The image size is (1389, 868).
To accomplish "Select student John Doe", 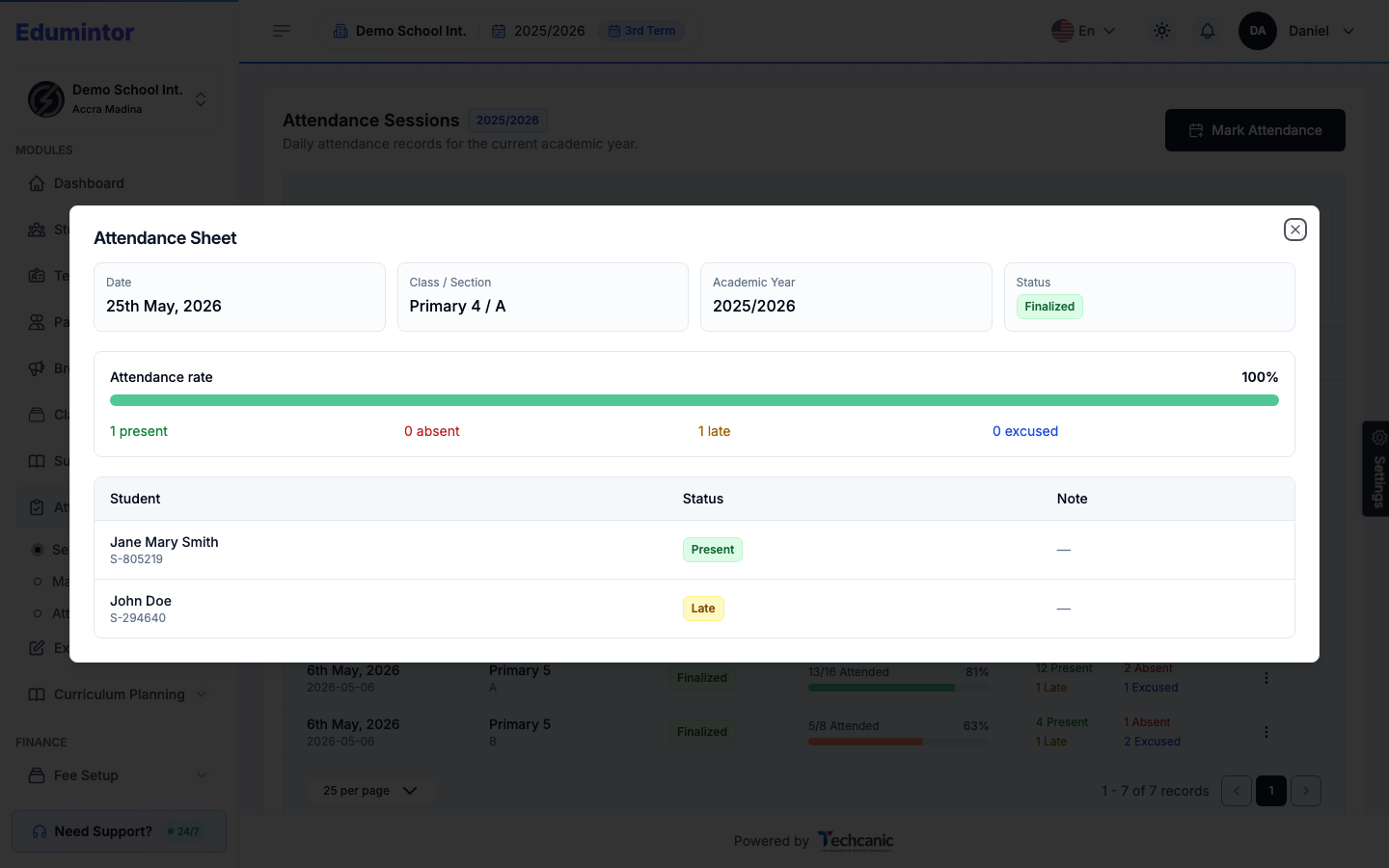I will (141, 601).
